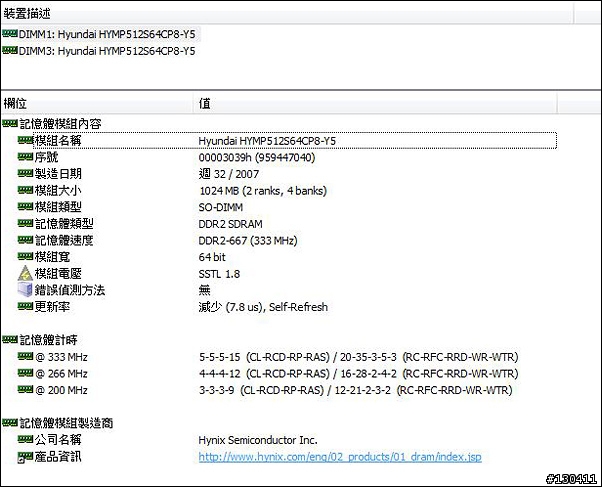
Task: Click the icon beside 製造日期
Action: [x=25, y=174]
